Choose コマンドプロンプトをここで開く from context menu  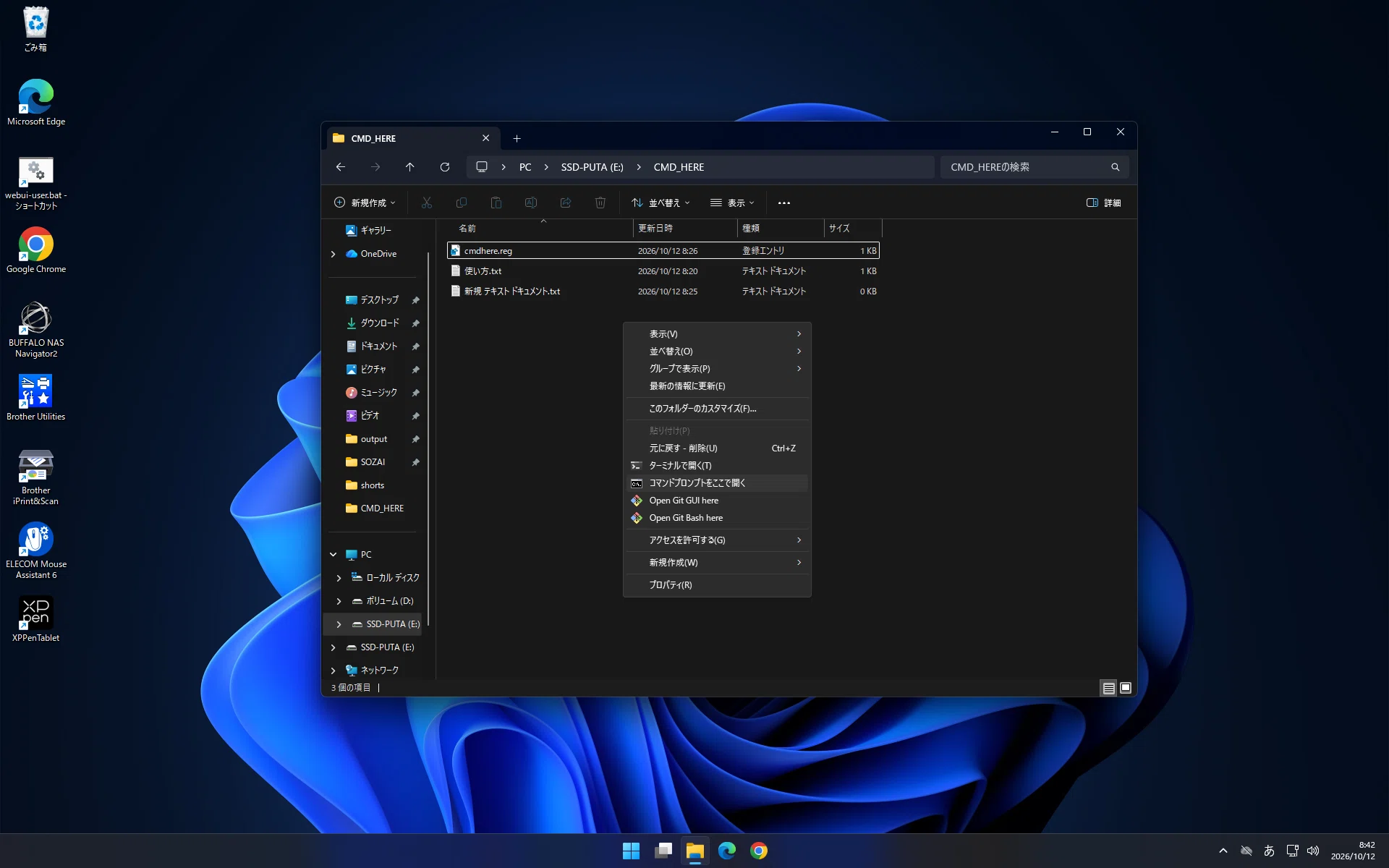tap(717, 483)
